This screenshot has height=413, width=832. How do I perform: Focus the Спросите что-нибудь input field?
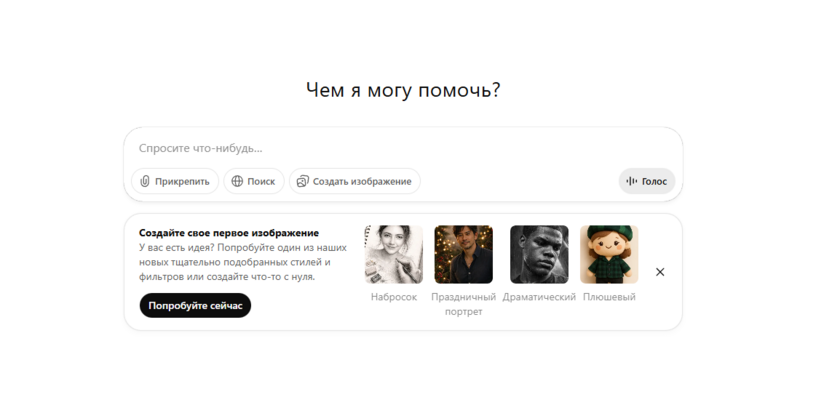click(x=403, y=148)
